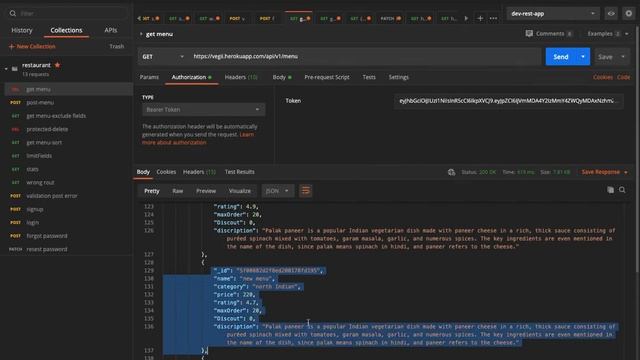Click the Save button

tap(605, 57)
